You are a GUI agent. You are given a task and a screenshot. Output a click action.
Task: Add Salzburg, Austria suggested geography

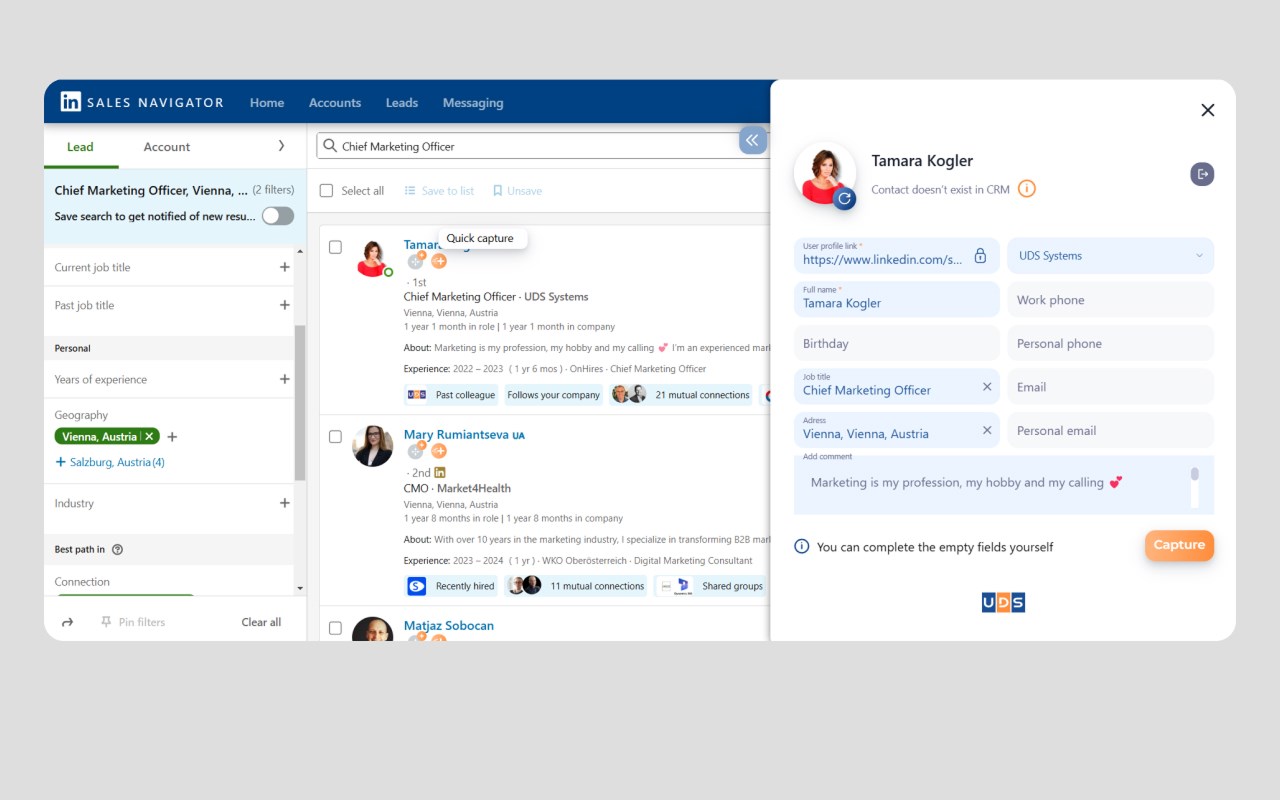click(110, 462)
